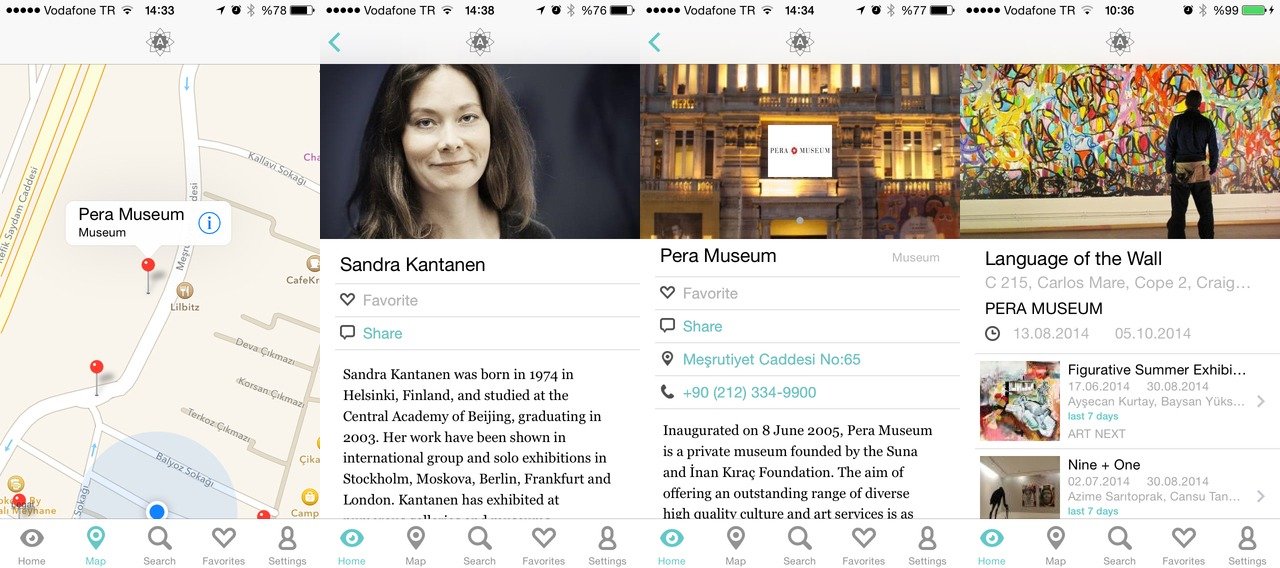
Task: Tap the Lilbitz restaurant map icon
Action: coord(184,290)
